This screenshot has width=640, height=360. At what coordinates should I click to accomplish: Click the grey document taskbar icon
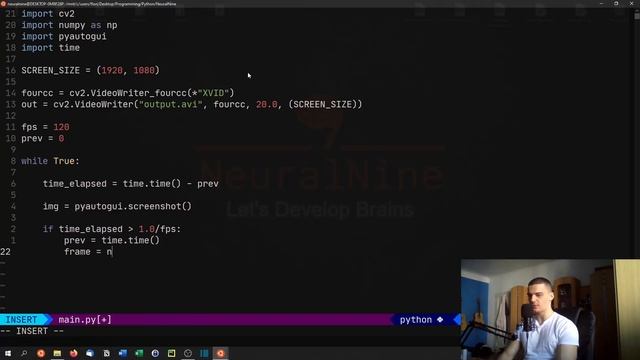tap(106, 353)
